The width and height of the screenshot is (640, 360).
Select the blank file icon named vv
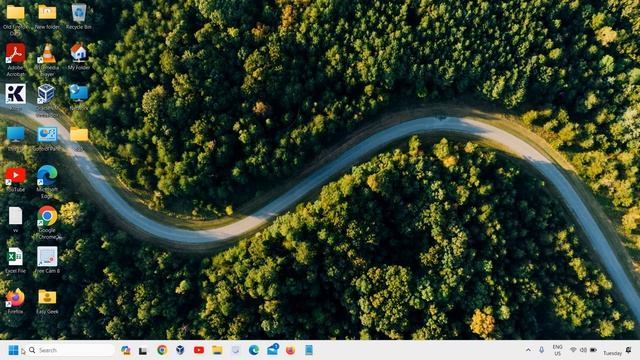tap(16, 220)
